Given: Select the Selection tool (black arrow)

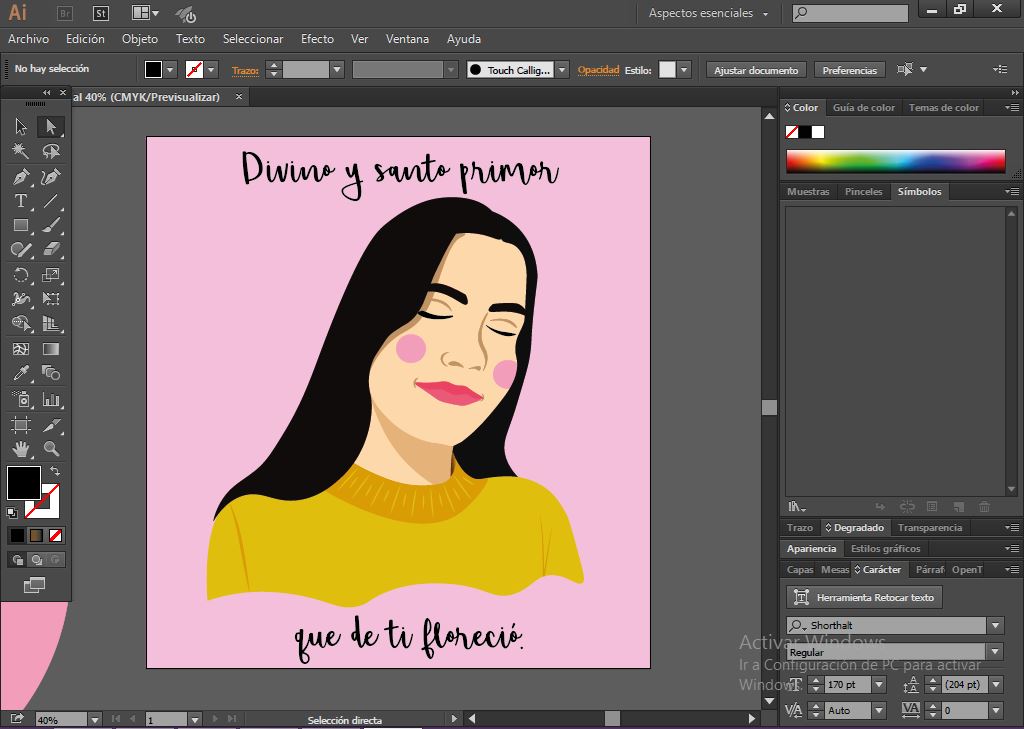Looking at the screenshot, I should coord(21,126).
